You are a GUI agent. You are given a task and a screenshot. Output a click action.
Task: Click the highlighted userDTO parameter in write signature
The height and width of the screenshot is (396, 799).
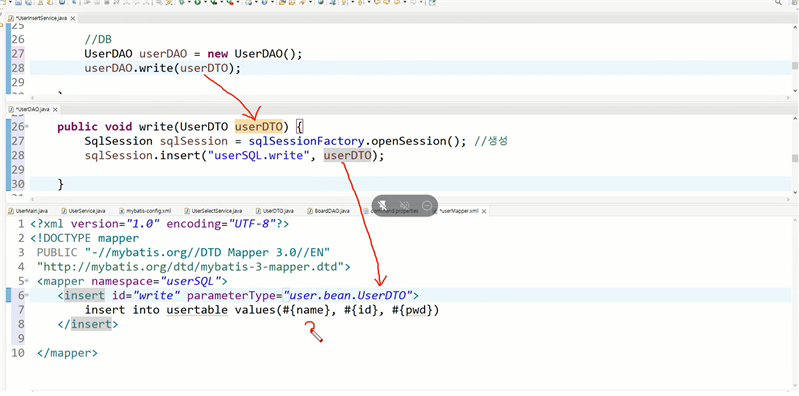(x=258, y=127)
